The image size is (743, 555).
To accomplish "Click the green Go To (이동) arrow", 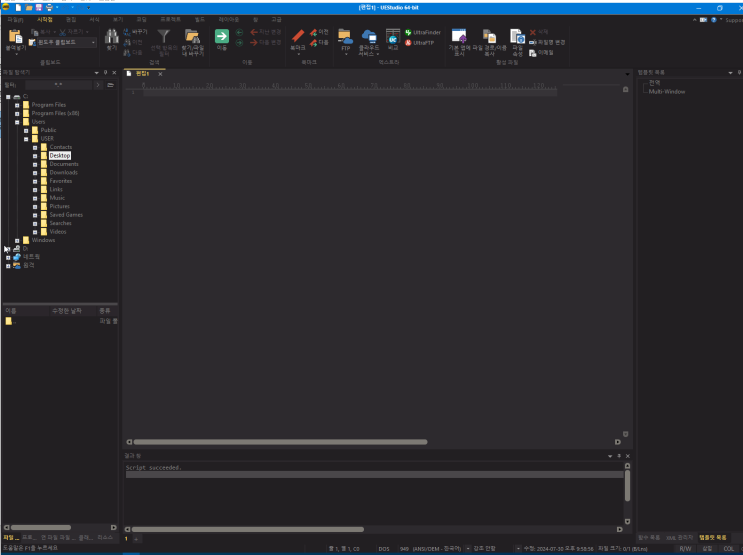I will click(x=222, y=36).
